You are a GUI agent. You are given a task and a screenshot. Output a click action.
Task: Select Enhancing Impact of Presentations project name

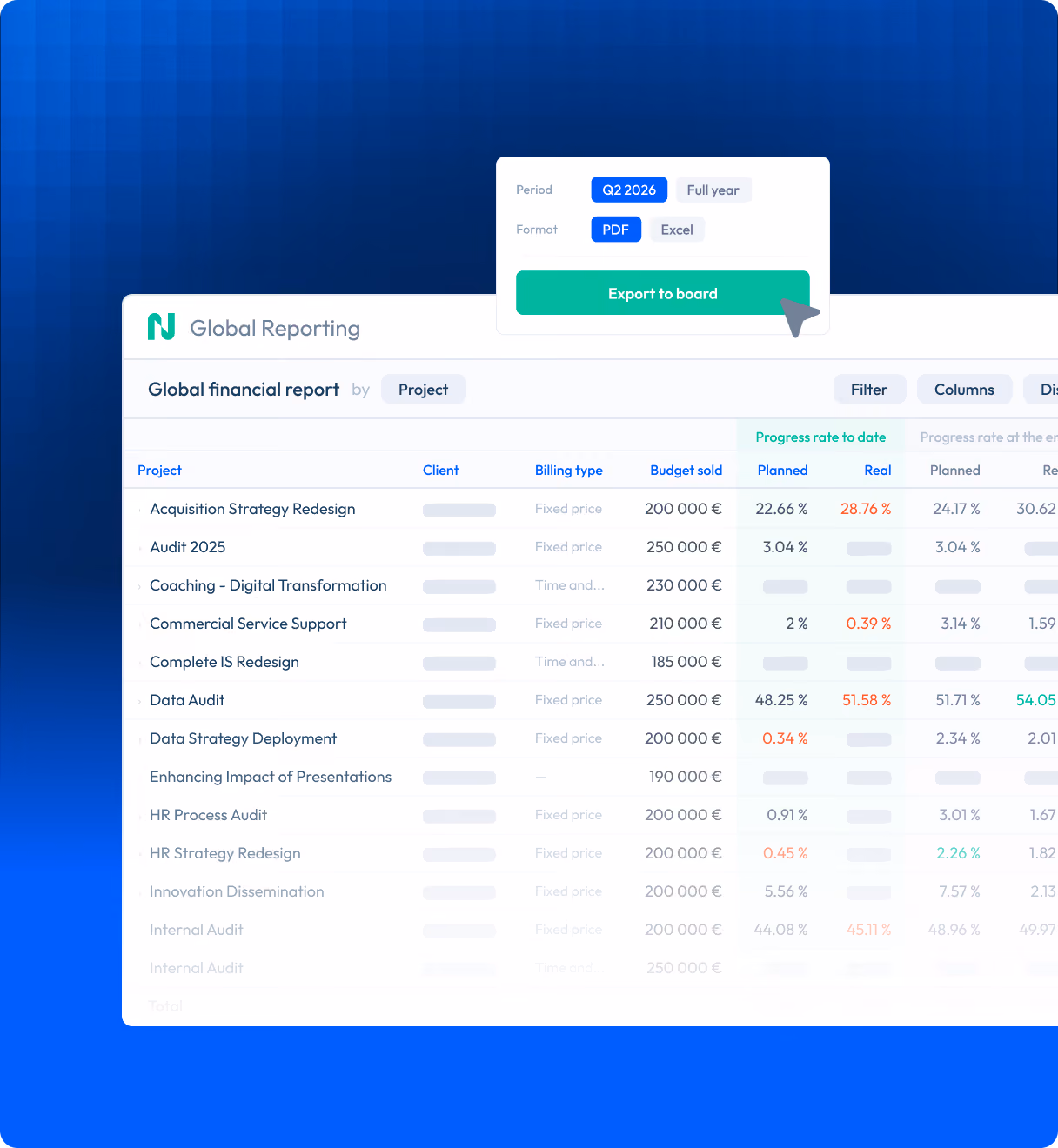[271, 777]
